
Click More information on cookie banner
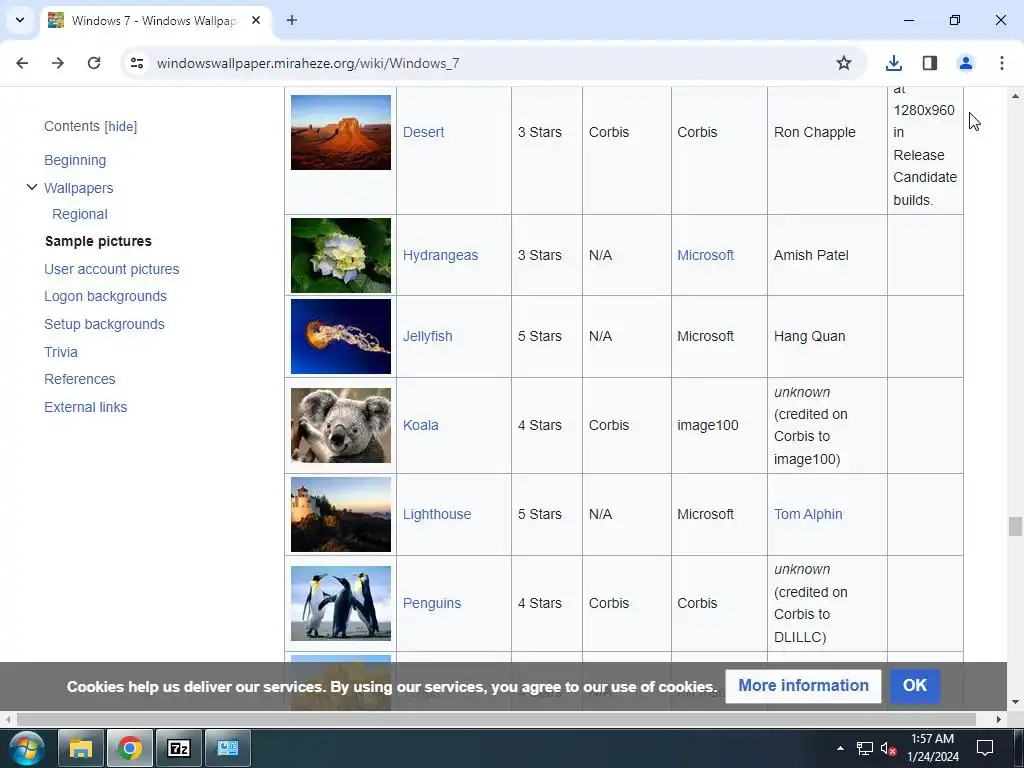click(x=803, y=686)
